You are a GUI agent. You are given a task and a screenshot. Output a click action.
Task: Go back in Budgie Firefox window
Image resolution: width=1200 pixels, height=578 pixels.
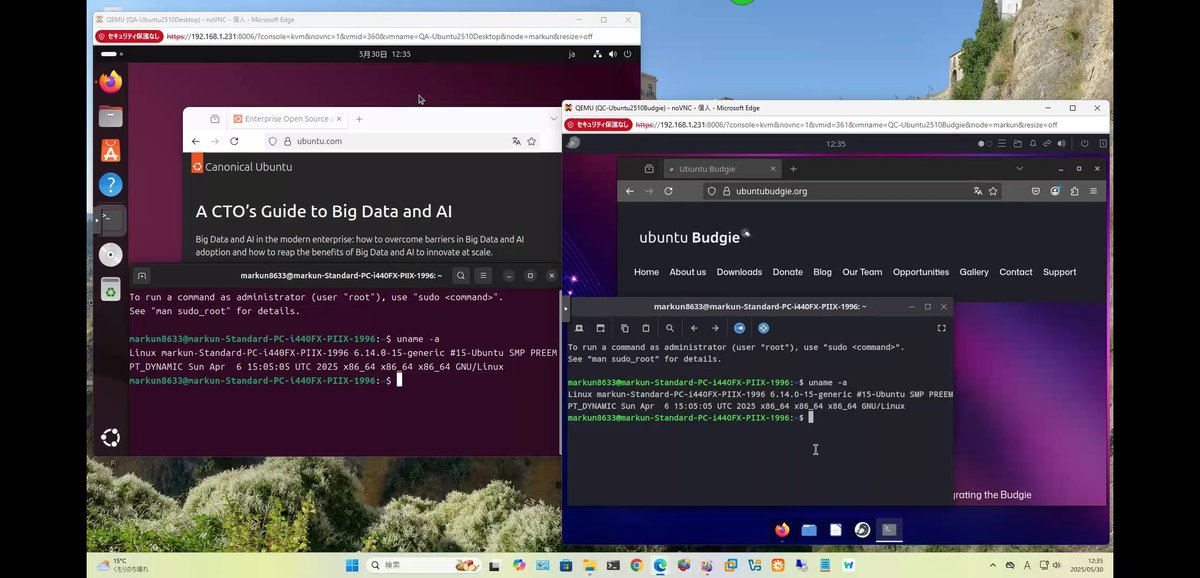630,191
